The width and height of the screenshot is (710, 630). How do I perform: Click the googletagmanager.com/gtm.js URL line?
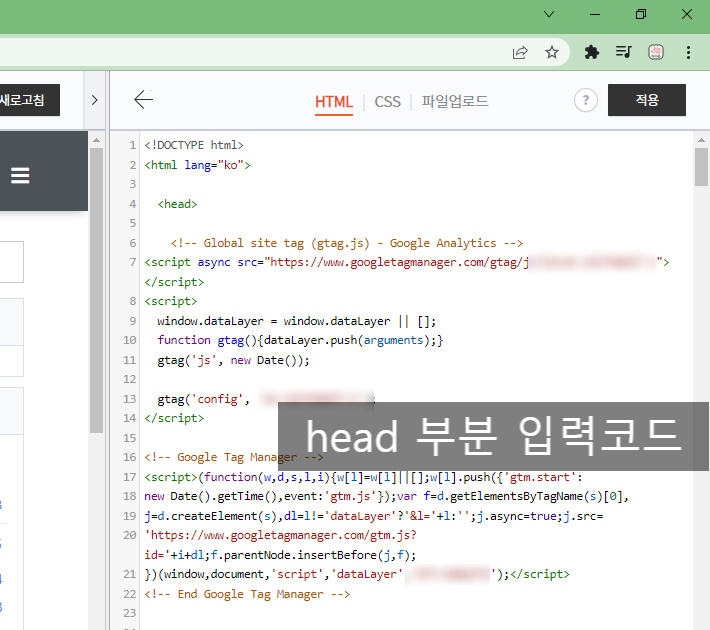click(x=280, y=535)
